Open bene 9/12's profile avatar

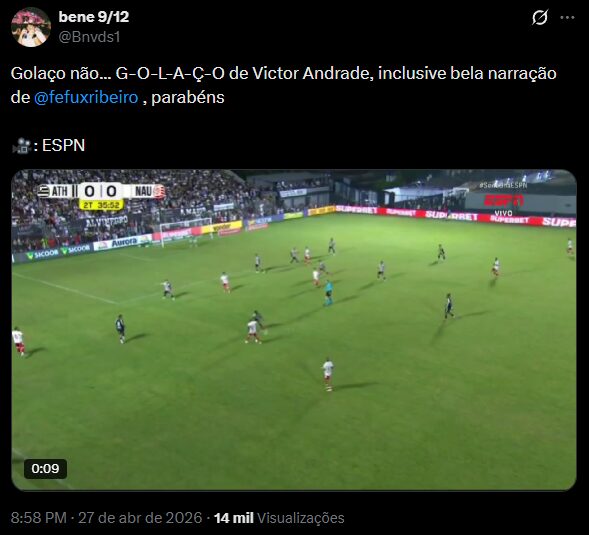tap(31, 27)
